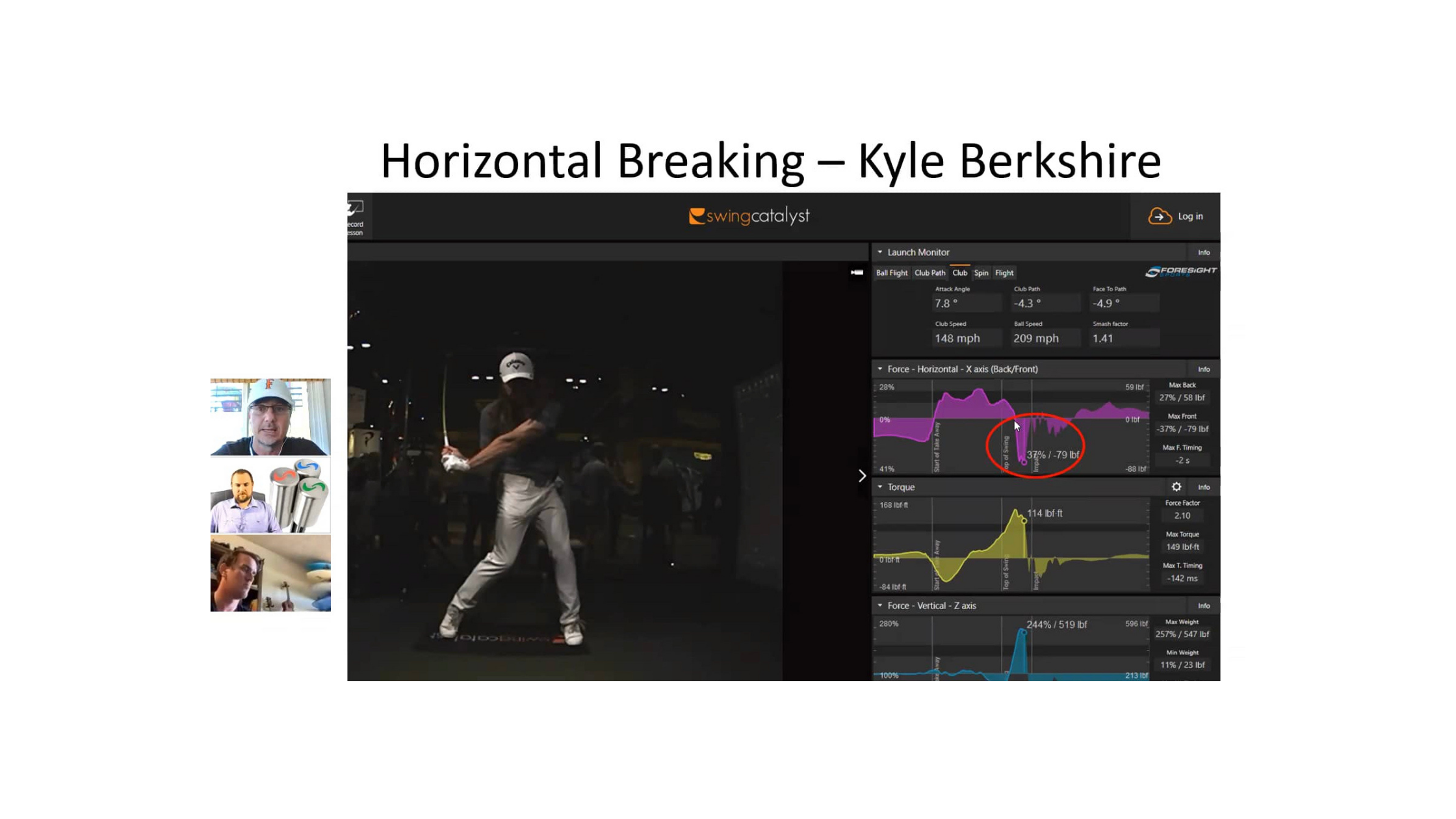The image size is (1456, 819).
Task: Collapse the Torque panel
Action: pos(880,487)
